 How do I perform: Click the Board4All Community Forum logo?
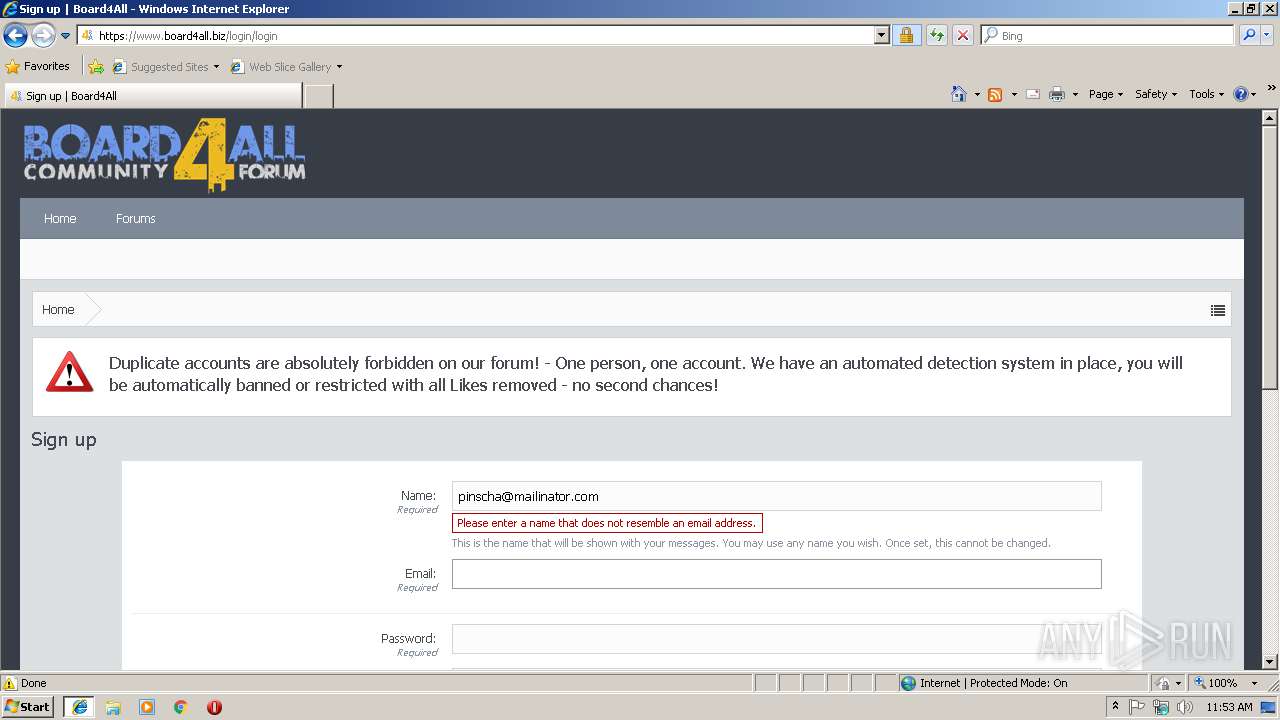pyautogui.click(x=164, y=154)
